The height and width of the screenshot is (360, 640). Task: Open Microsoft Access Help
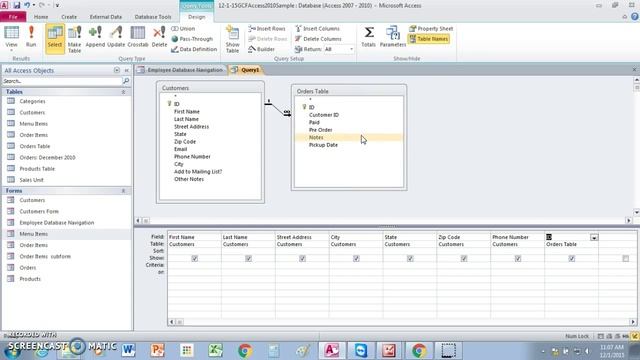click(x=635, y=17)
